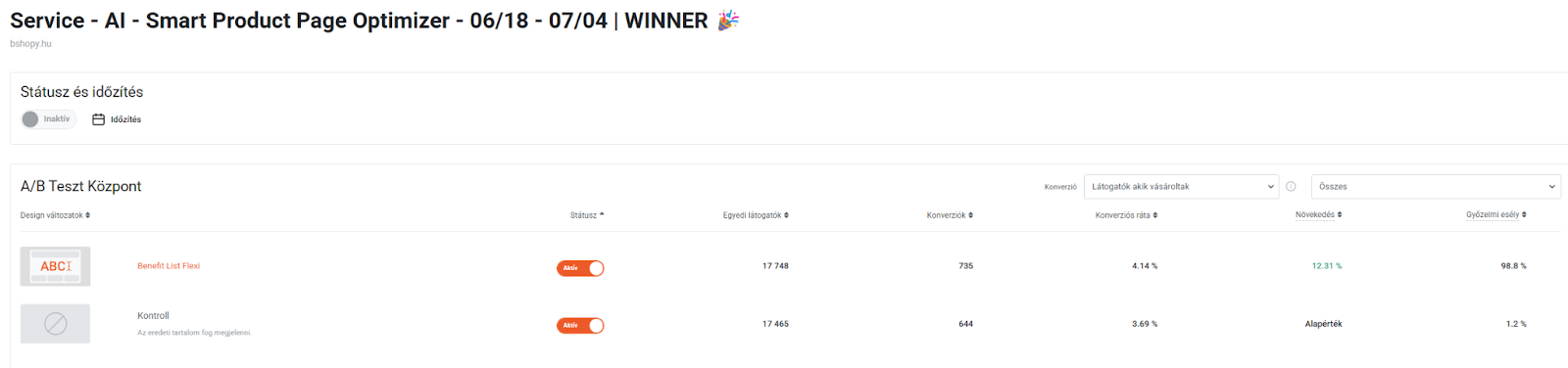The width and height of the screenshot is (1568, 368).
Task: Sort by Növekedés column header
Action: click(1318, 215)
